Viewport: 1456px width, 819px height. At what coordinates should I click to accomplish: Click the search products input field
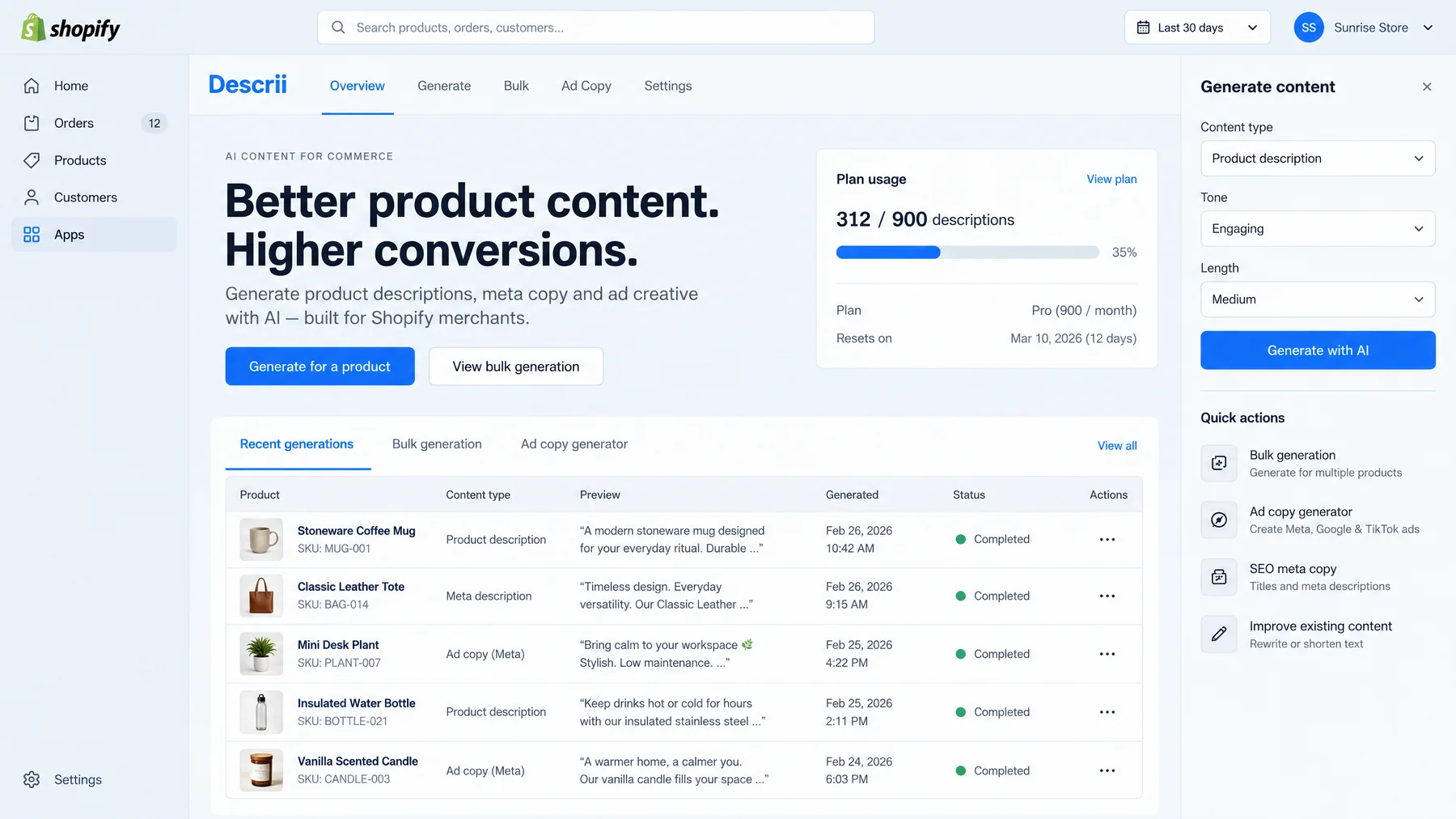[x=596, y=28]
